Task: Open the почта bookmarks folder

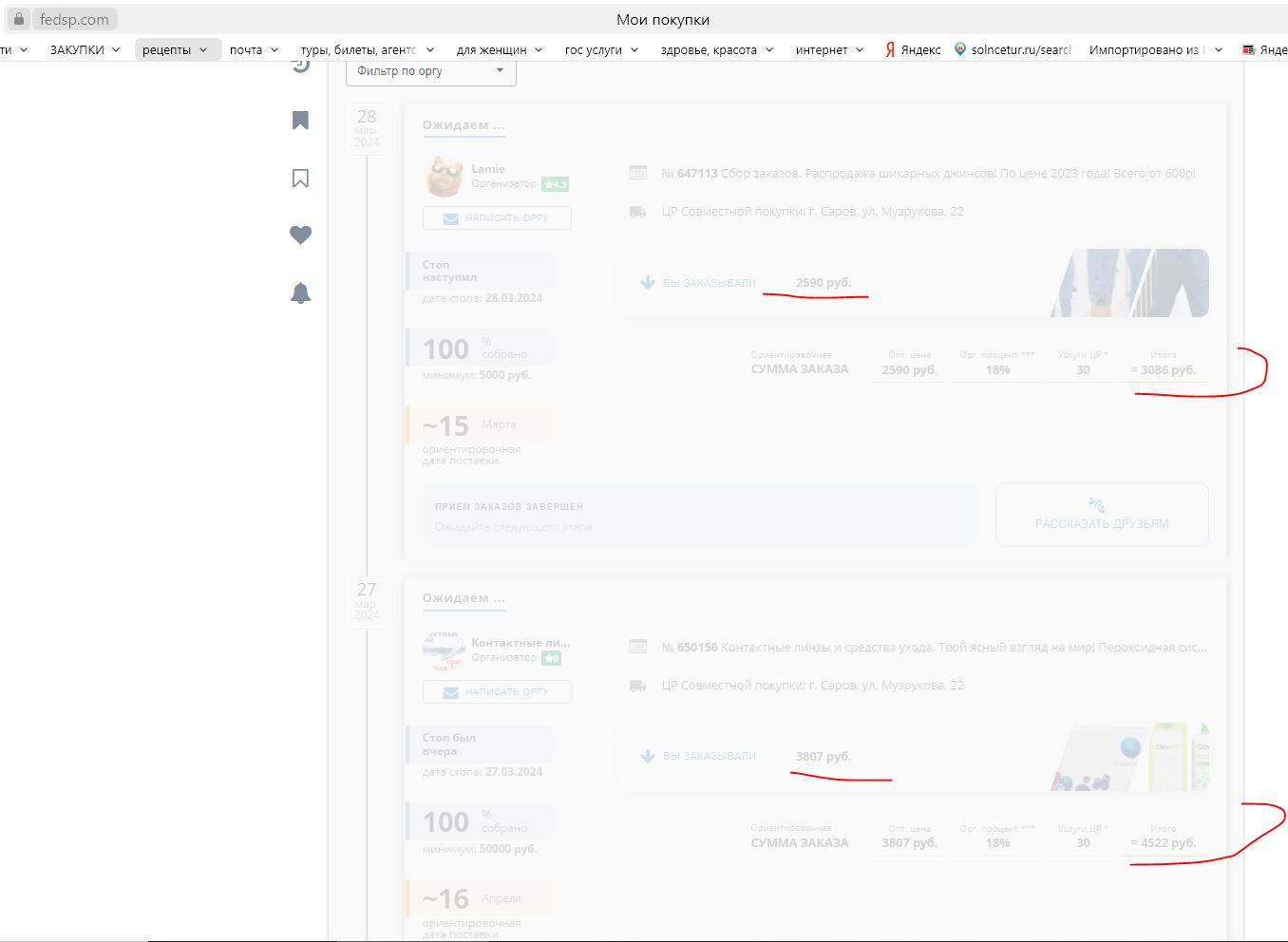Action: pos(254,49)
